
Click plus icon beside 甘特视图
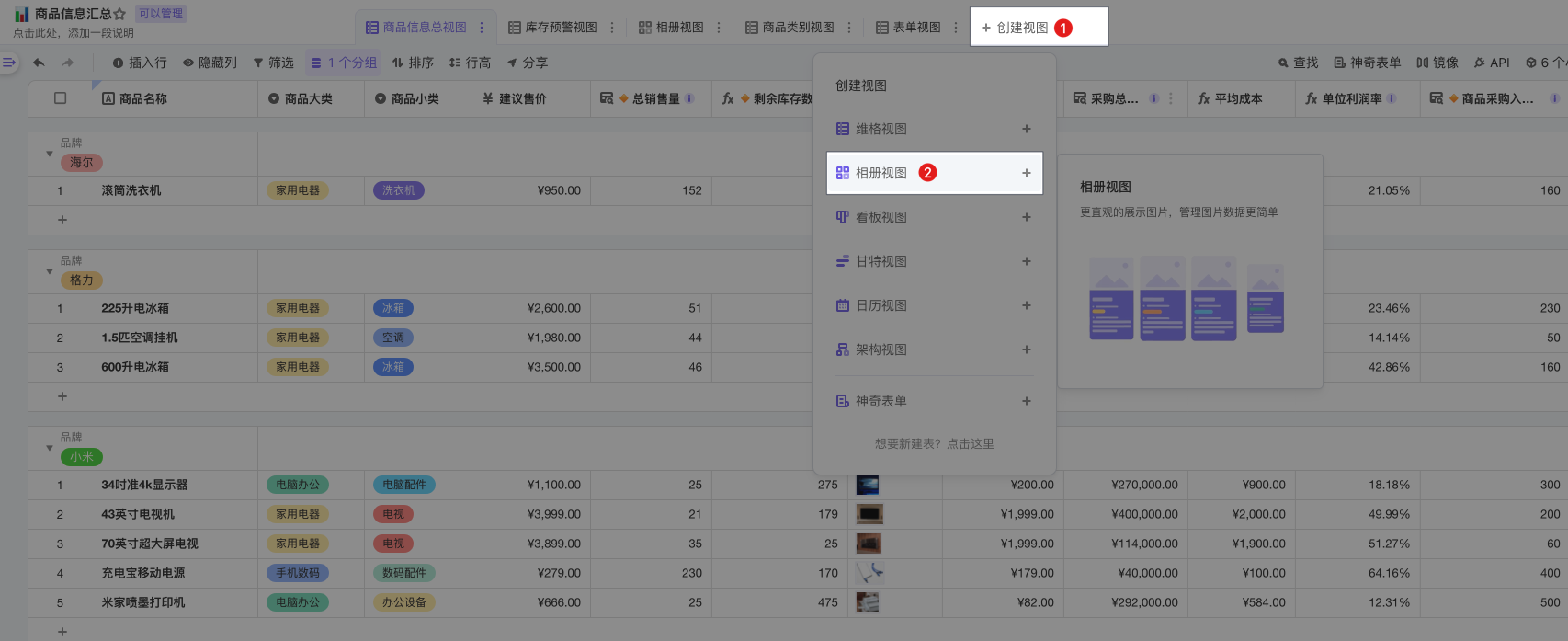[1027, 261]
